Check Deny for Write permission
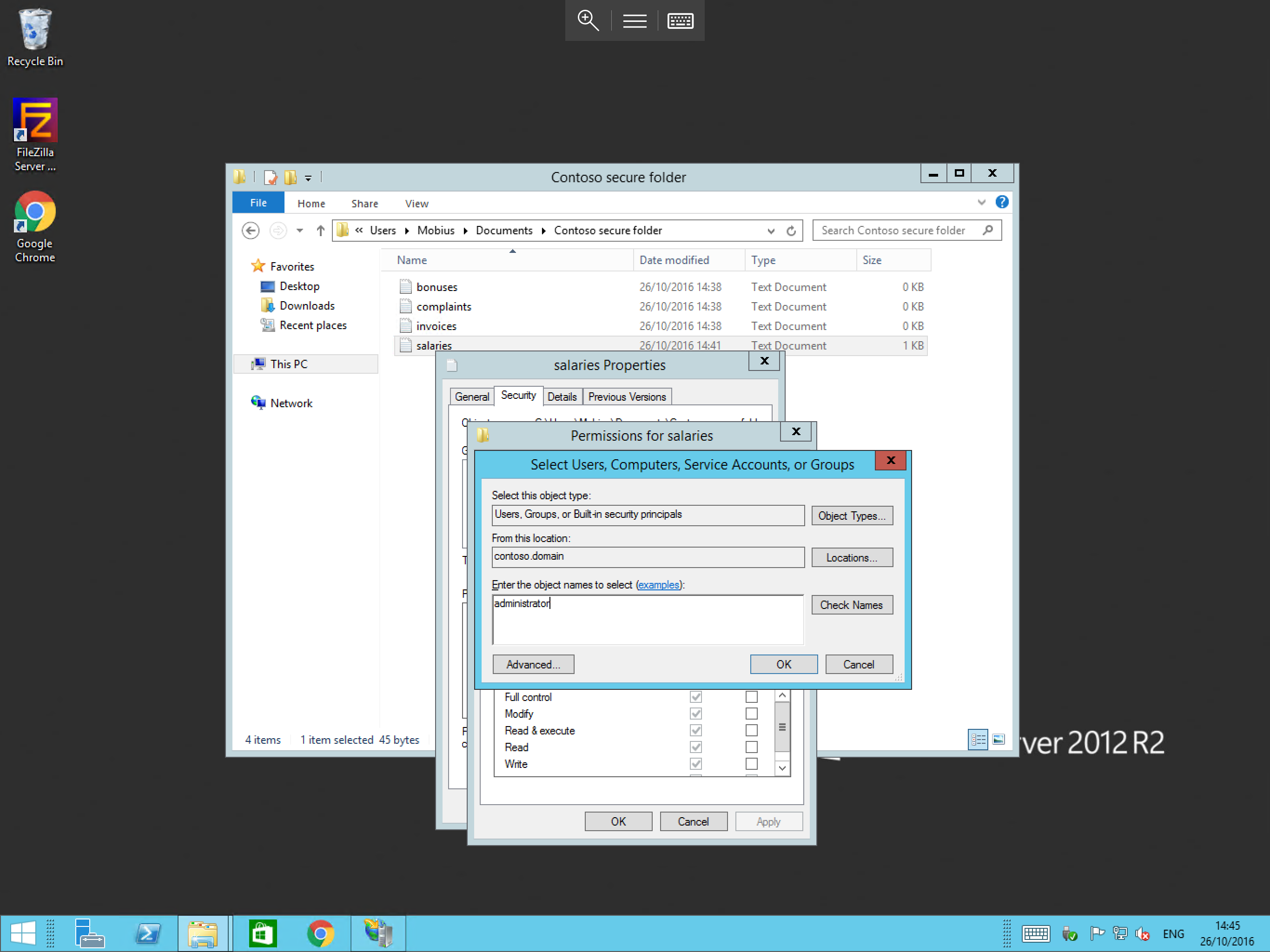This screenshot has height=952, width=1270. 751,763
